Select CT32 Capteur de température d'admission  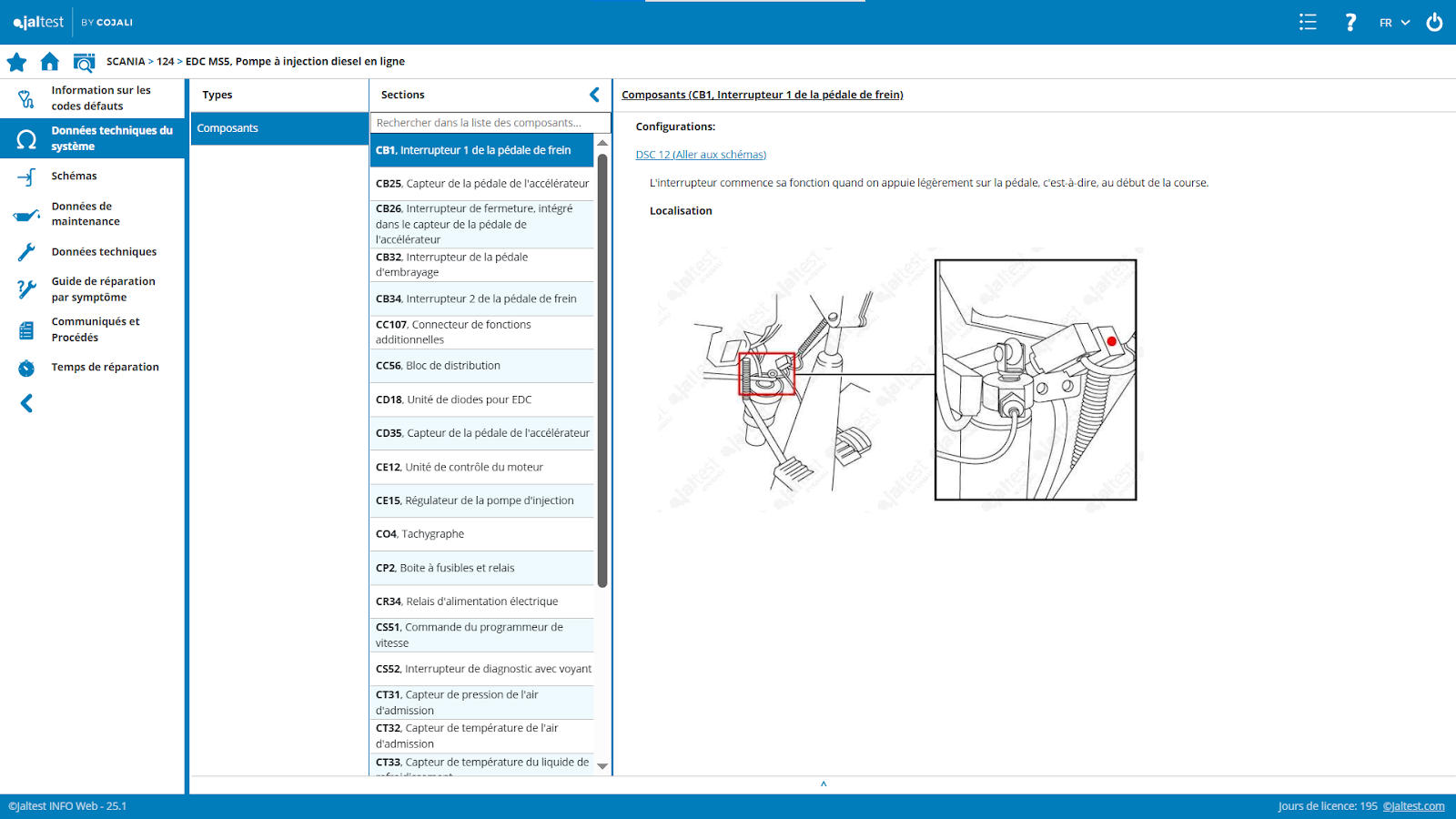pyautogui.click(x=482, y=736)
